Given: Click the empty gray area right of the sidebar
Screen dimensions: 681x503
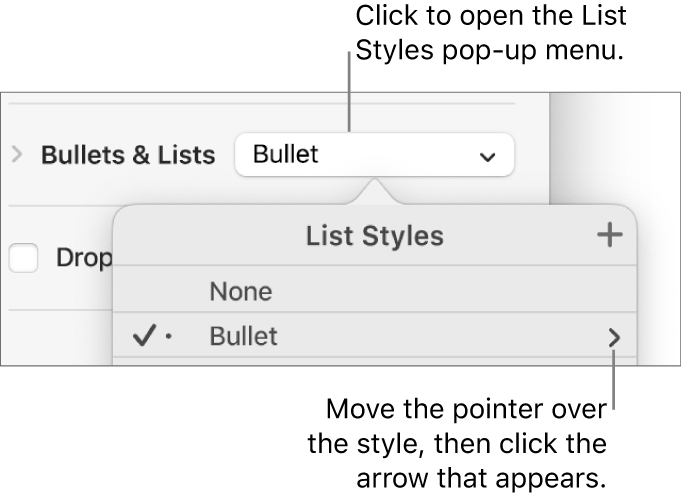Looking at the screenshot, I should [x=615, y=140].
